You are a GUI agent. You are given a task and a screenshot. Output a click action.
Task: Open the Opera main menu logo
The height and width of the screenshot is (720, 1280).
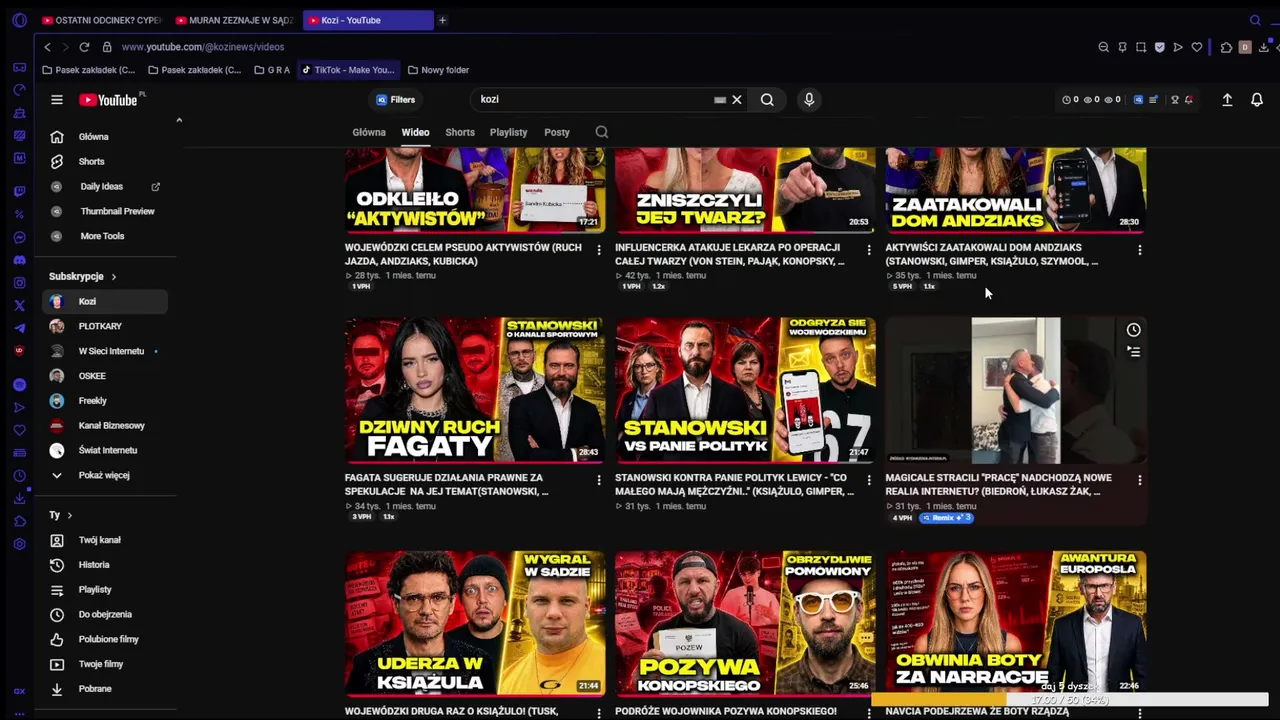click(19, 20)
